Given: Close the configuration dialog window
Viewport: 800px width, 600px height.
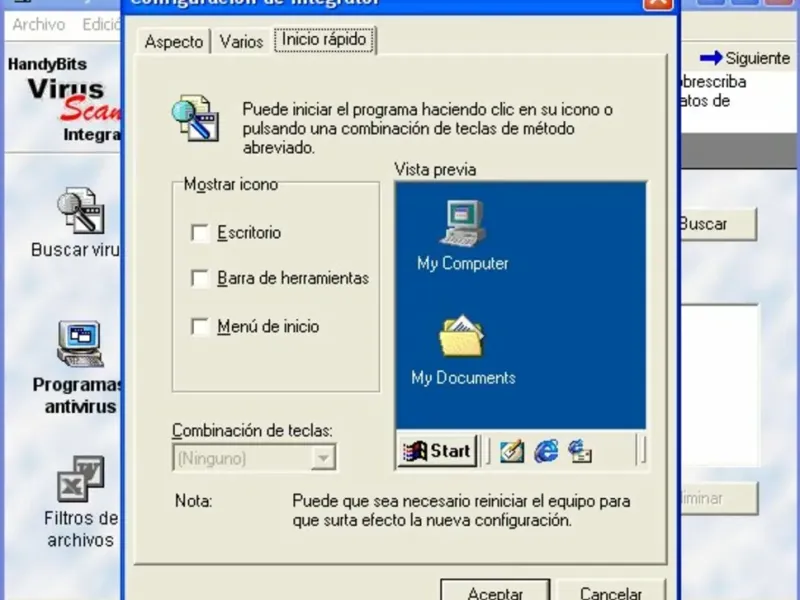Looking at the screenshot, I should point(658,3).
